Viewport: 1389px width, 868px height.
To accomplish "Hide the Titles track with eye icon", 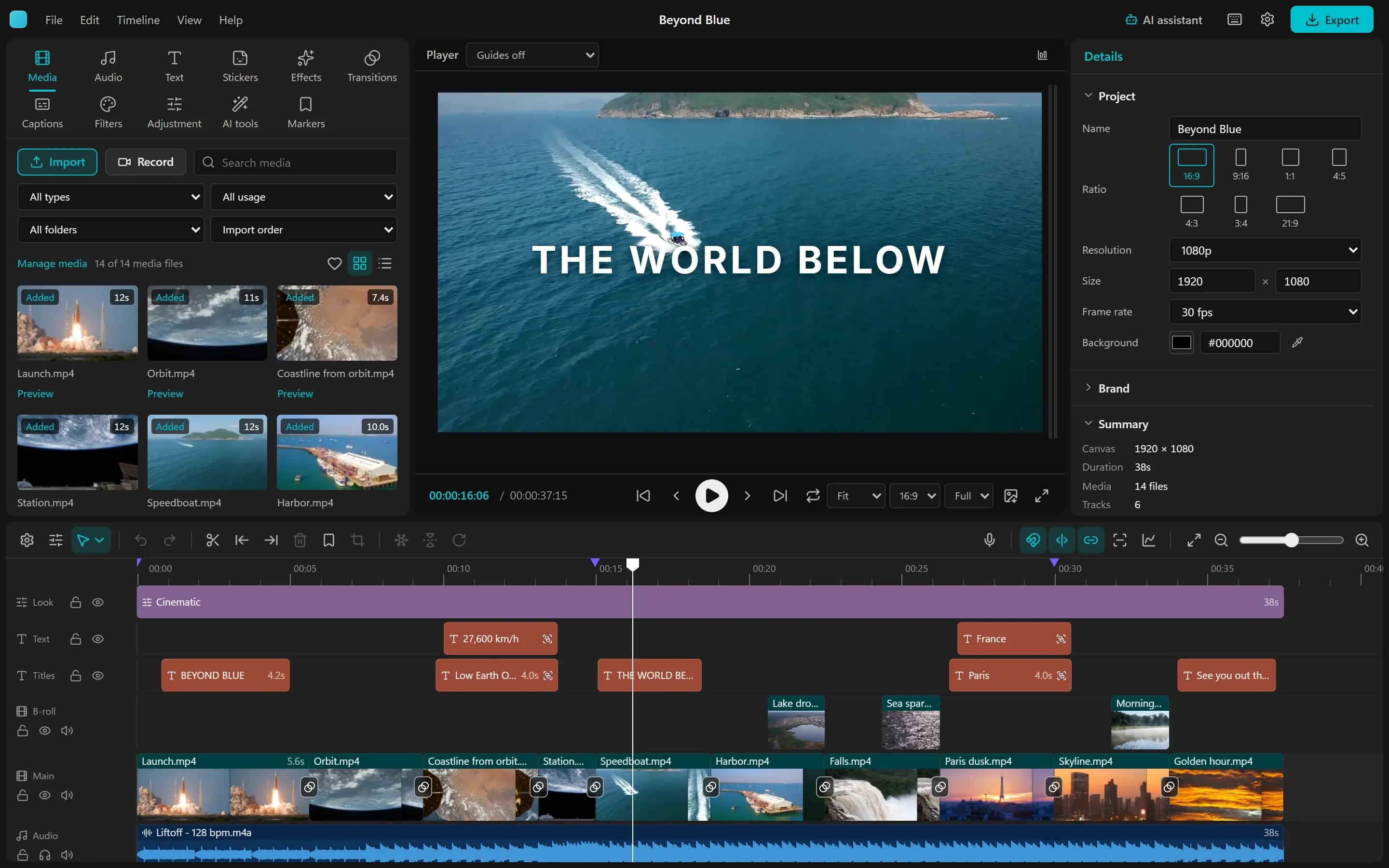I will coord(98,676).
